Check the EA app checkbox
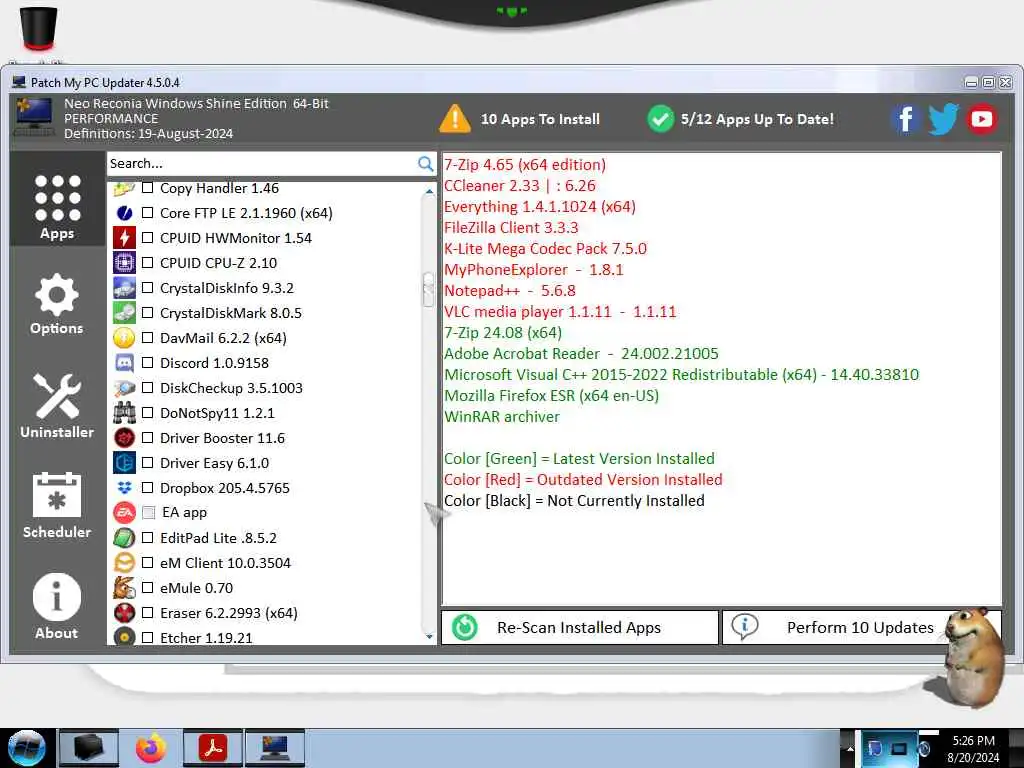The image size is (1024, 768). [x=148, y=513]
